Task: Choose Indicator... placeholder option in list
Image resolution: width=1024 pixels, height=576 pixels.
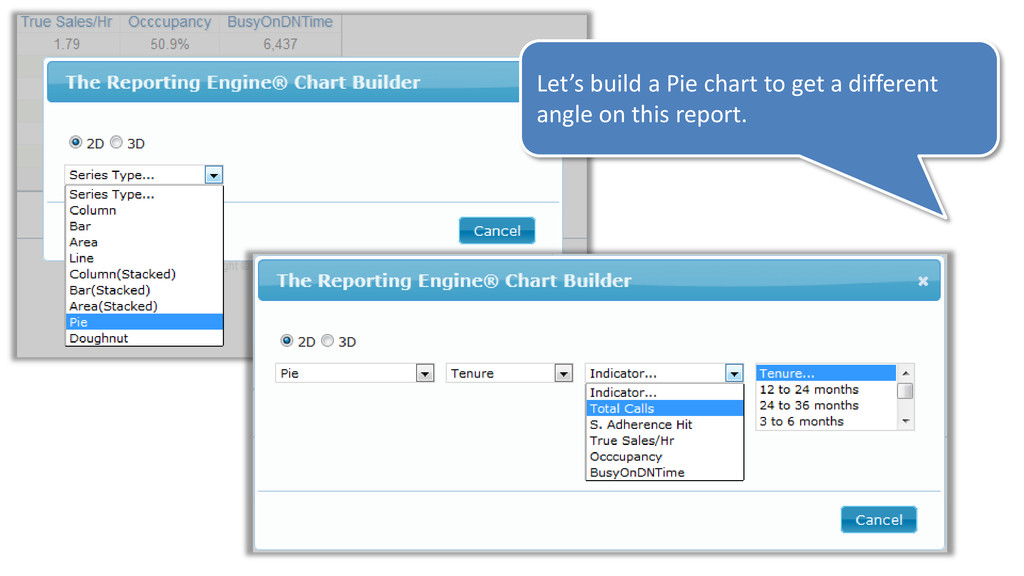Action: coord(665,392)
